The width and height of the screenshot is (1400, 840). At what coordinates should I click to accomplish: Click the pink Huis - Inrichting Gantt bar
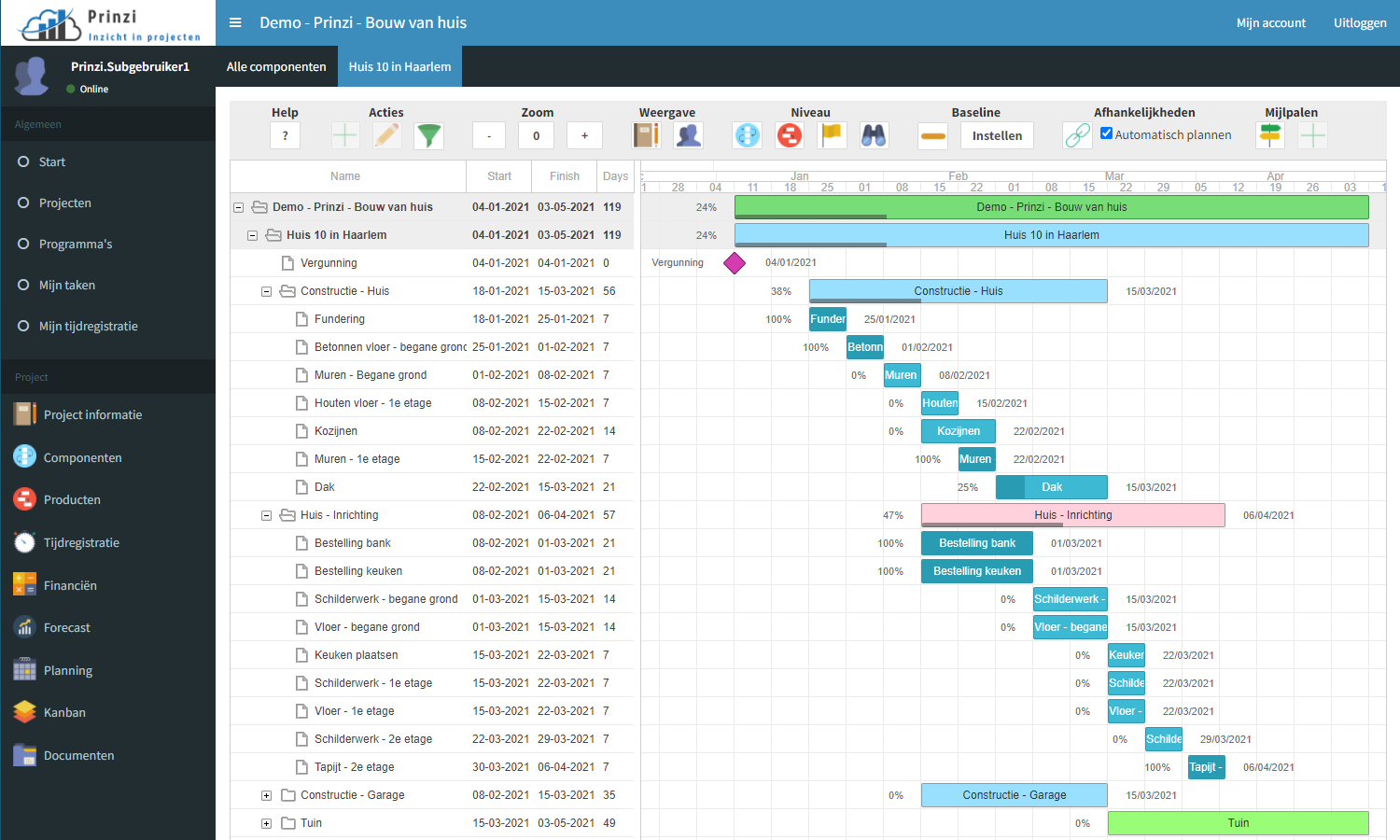1072,515
